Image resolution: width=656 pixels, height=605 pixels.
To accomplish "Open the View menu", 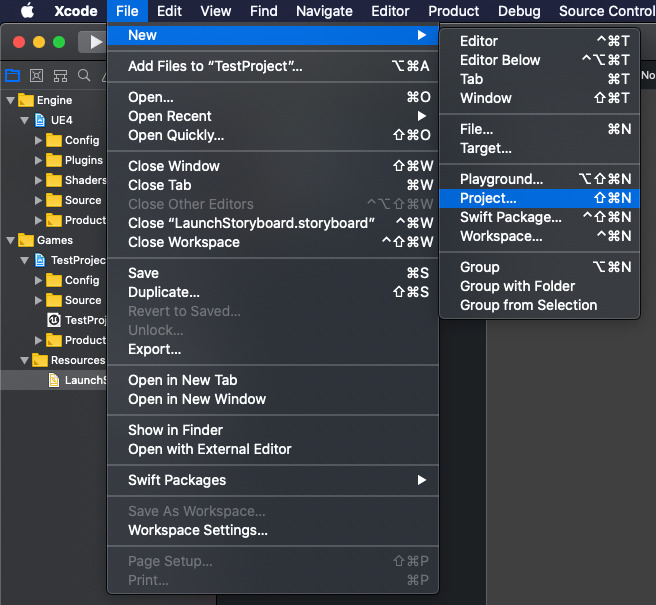I will (215, 11).
